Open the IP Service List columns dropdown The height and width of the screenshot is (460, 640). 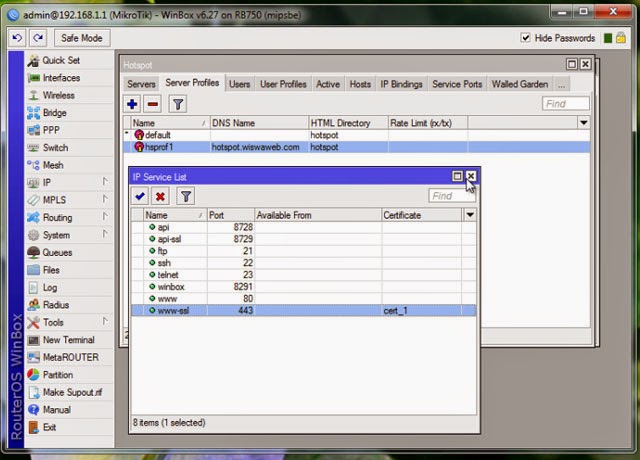[470, 215]
